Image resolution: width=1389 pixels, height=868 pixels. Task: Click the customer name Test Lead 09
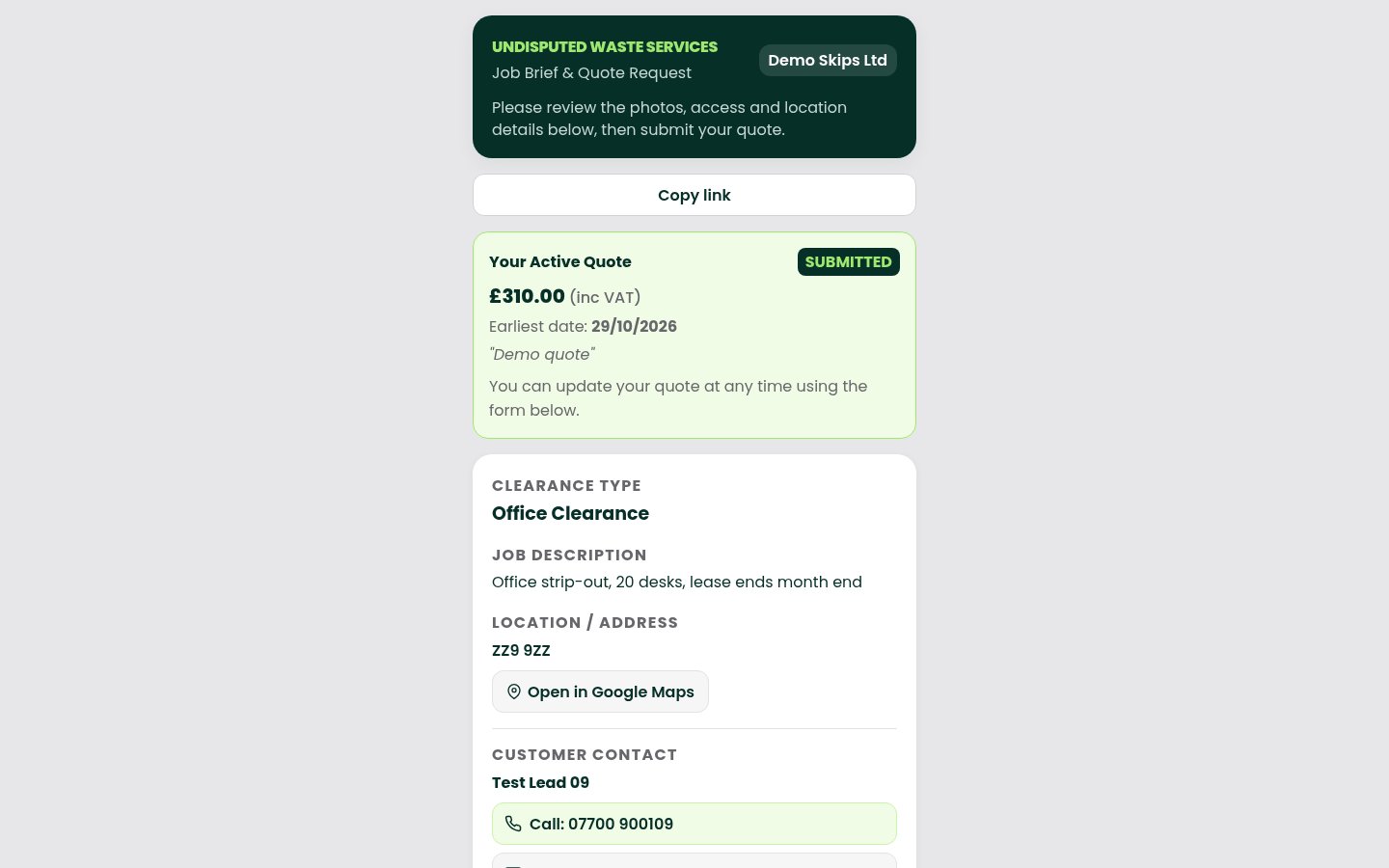click(540, 782)
